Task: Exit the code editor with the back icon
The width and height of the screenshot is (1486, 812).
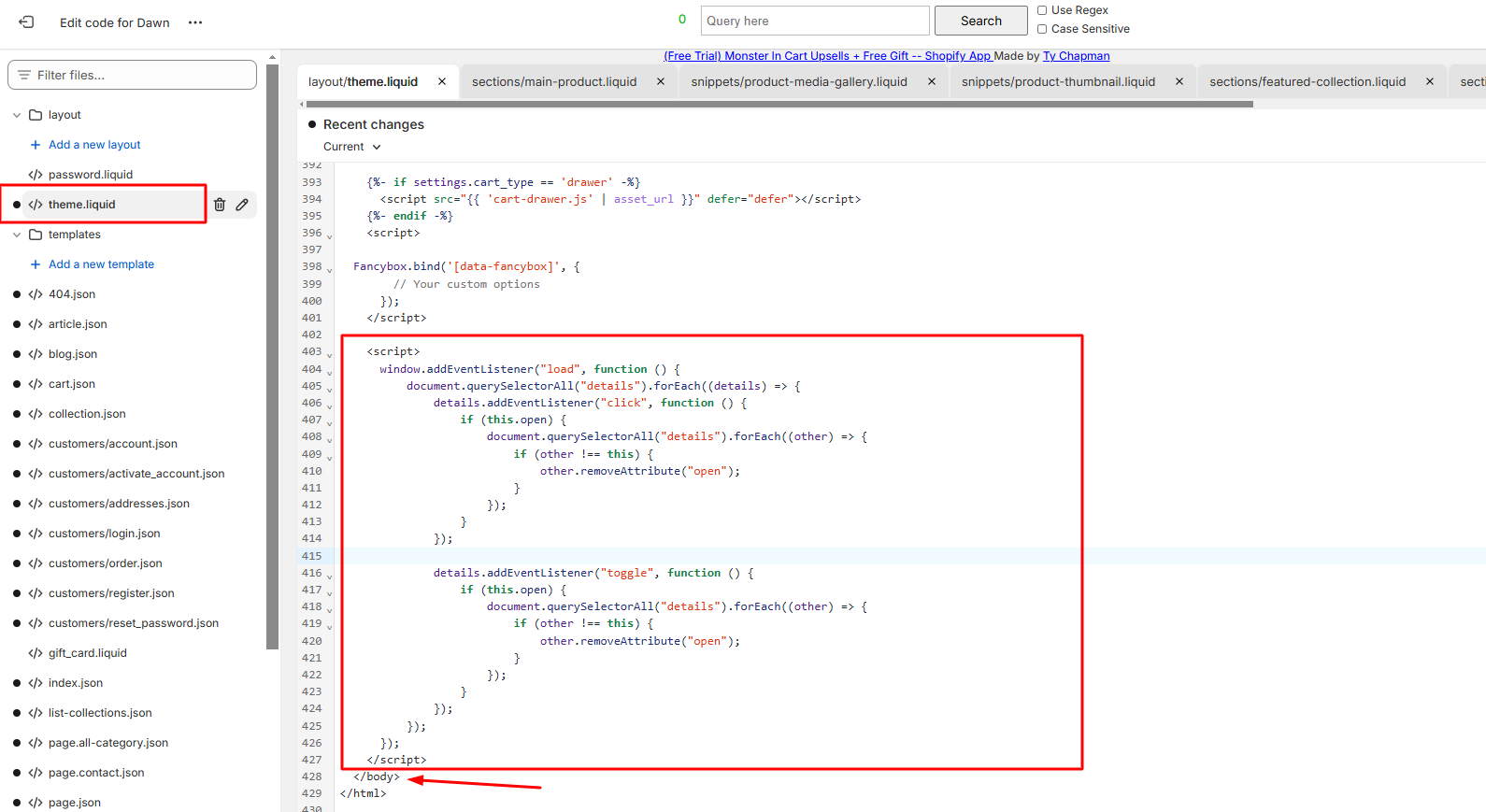Action: click(26, 21)
